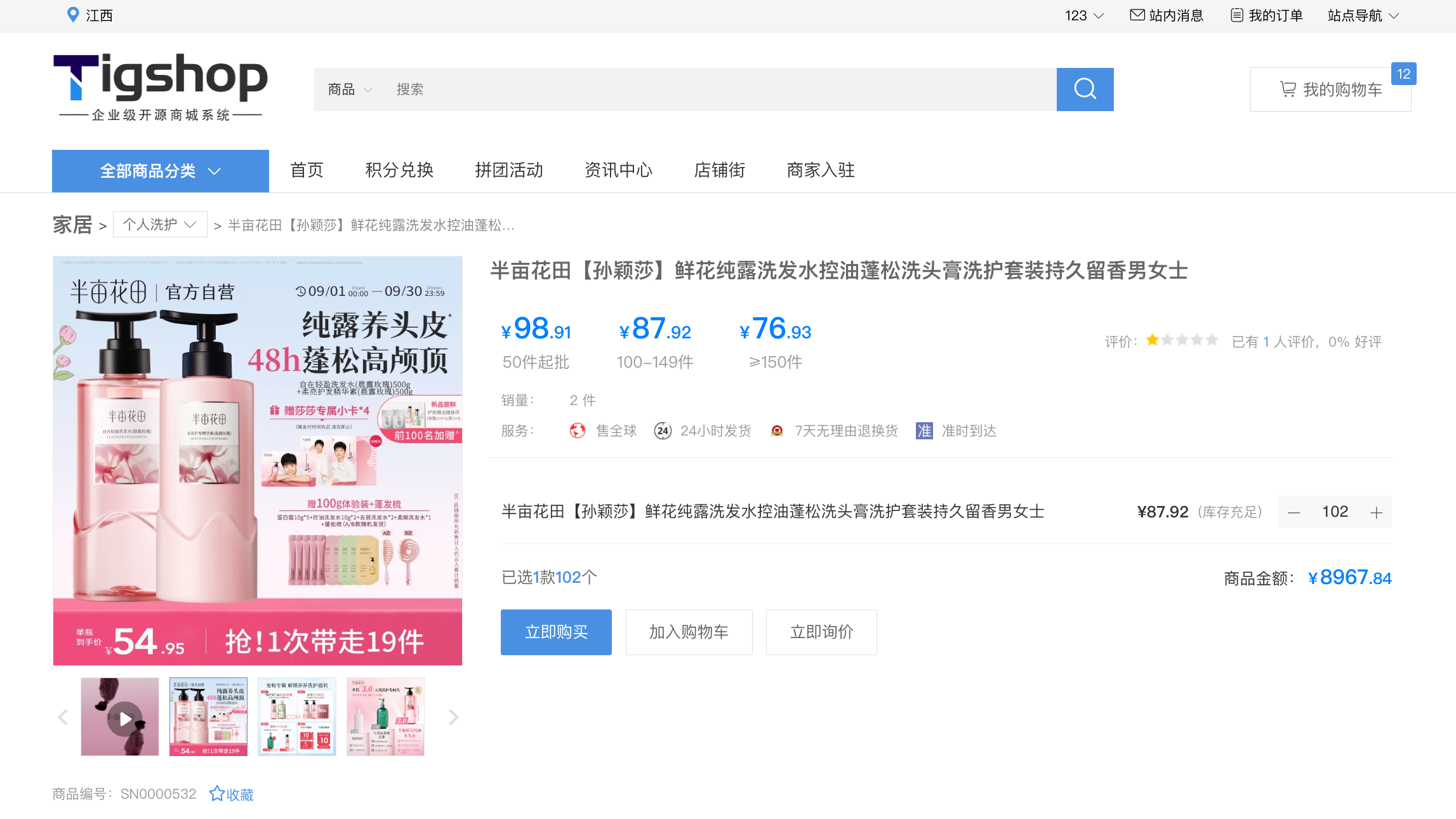Open 资讯中心 nav item
1456x819 pixels.
pos(618,170)
